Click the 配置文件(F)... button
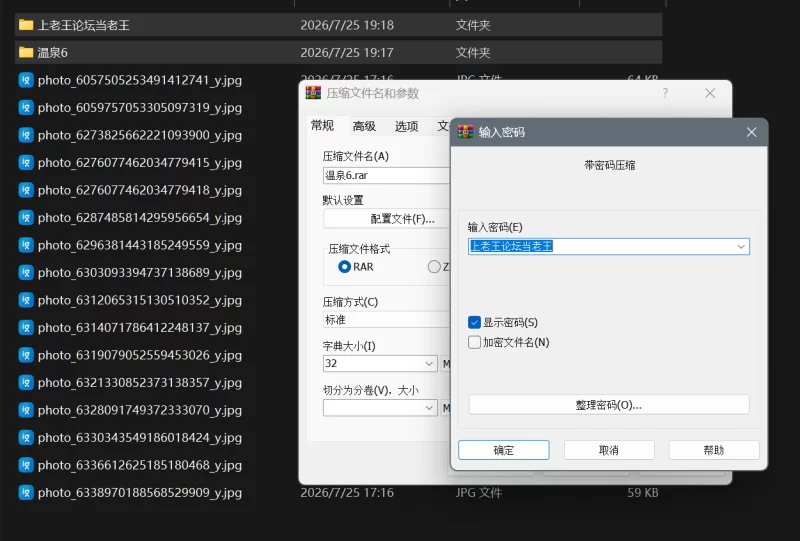 pos(387,219)
